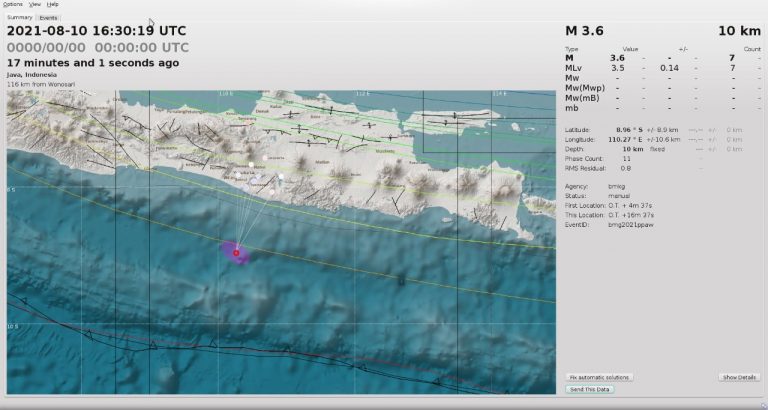Click the Phase Count value 11
Image resolution: width=768 pixels, height=410 pixels.
(x=626, y=159)
